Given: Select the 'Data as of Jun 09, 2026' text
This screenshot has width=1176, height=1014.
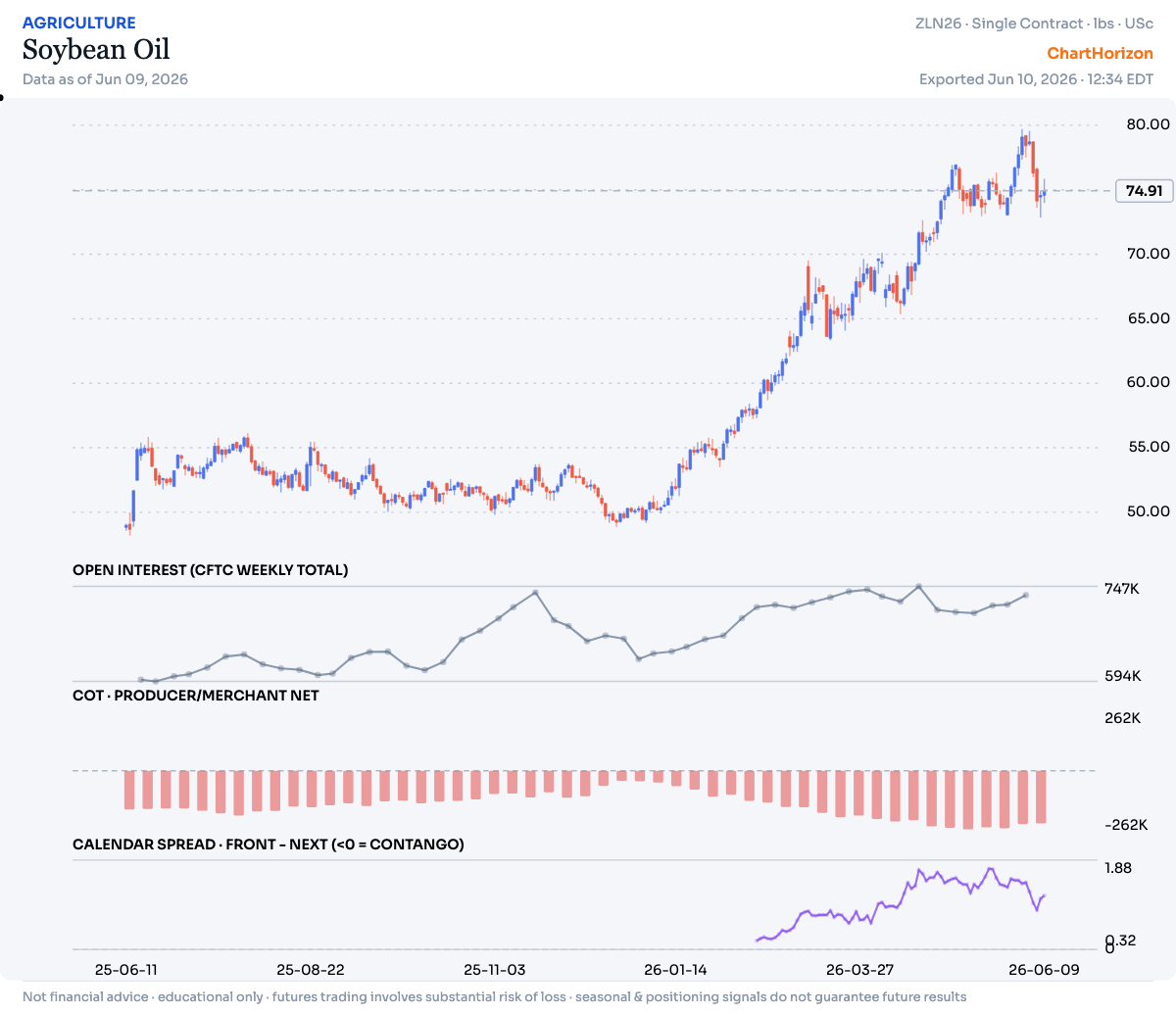Looking at the screenshot, I should pos(105,79).
